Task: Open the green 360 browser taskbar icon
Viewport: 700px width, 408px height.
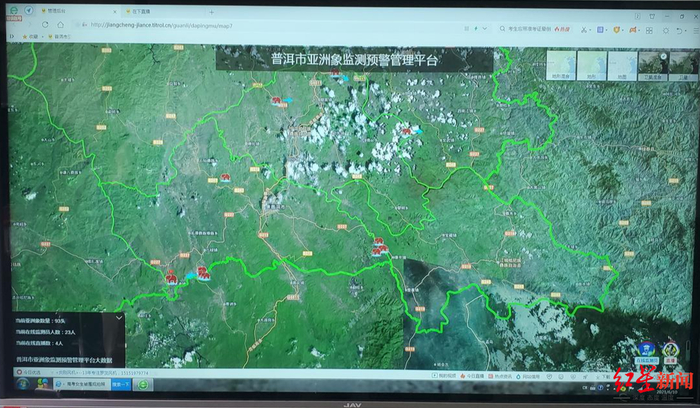Action: 143,384
